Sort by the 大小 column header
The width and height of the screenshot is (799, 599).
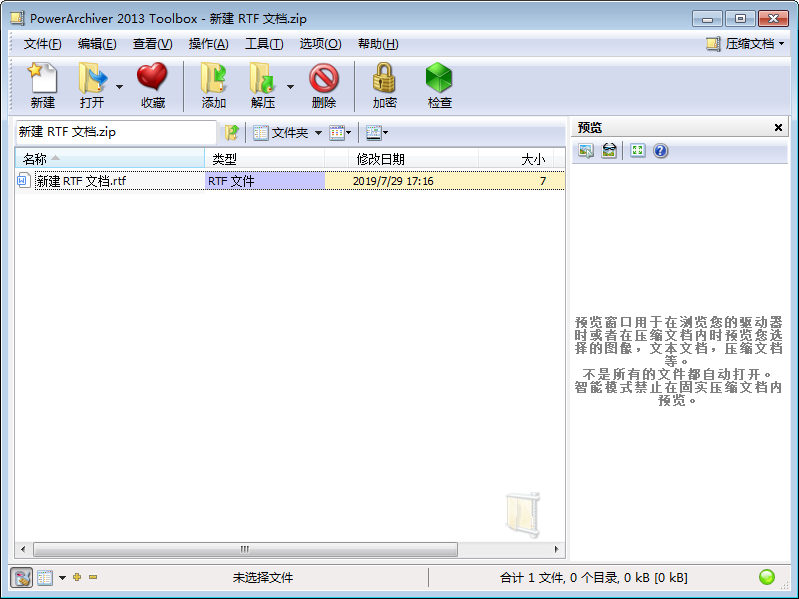pyautogui.click(x=516, y=159)
